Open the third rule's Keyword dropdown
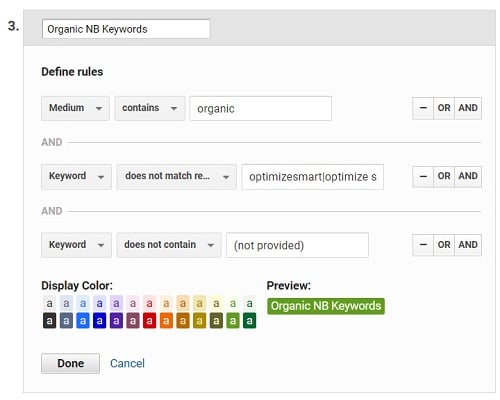The height and width of the screenshot is (400, 500). (76, 245)
